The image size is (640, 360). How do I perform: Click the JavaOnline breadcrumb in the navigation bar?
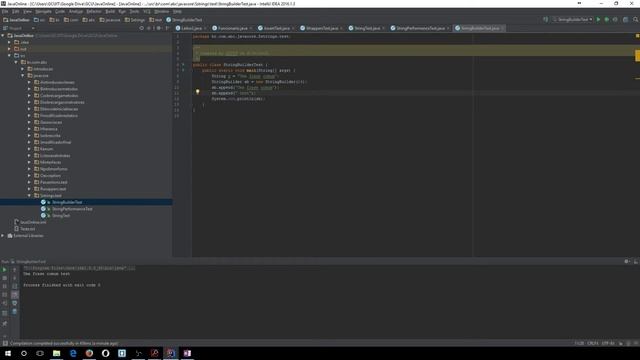(x=16, y=20)
